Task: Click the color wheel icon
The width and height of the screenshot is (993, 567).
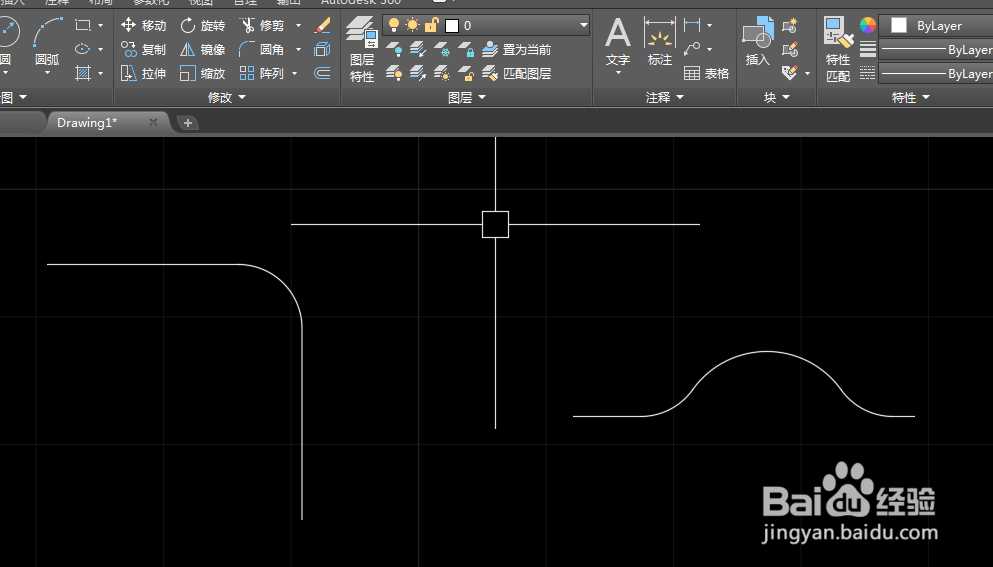Action: [x=868, y=25]
